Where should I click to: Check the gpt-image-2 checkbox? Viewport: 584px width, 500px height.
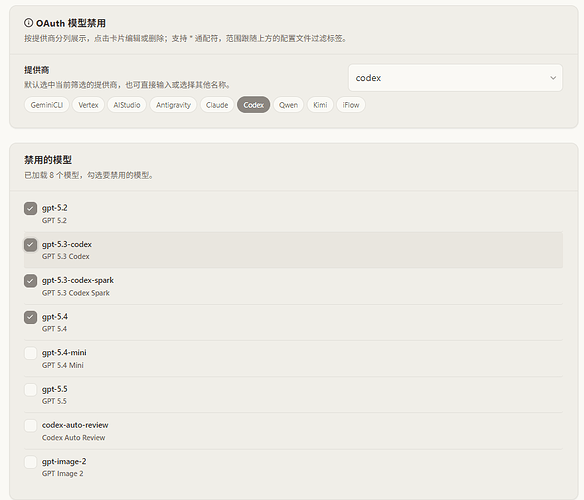pos(31,462)
